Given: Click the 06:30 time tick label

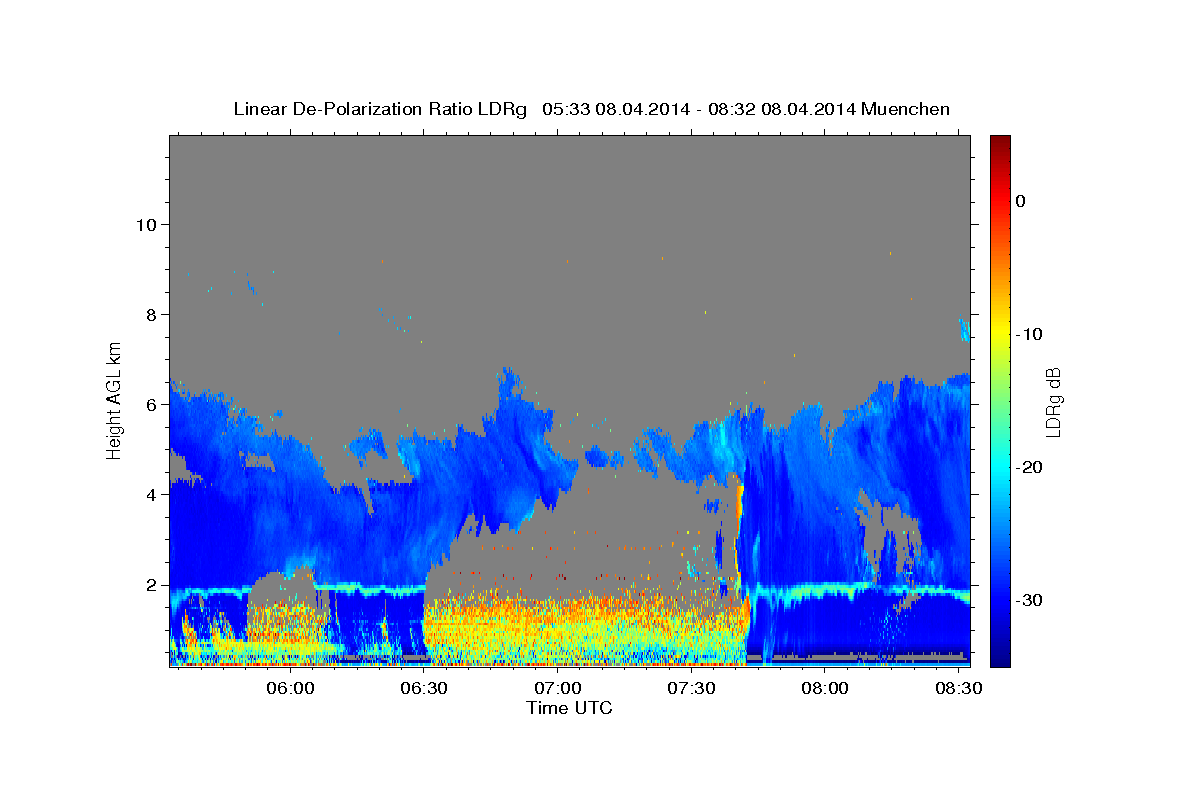Looking at the screenshot, I should [424, 688].
